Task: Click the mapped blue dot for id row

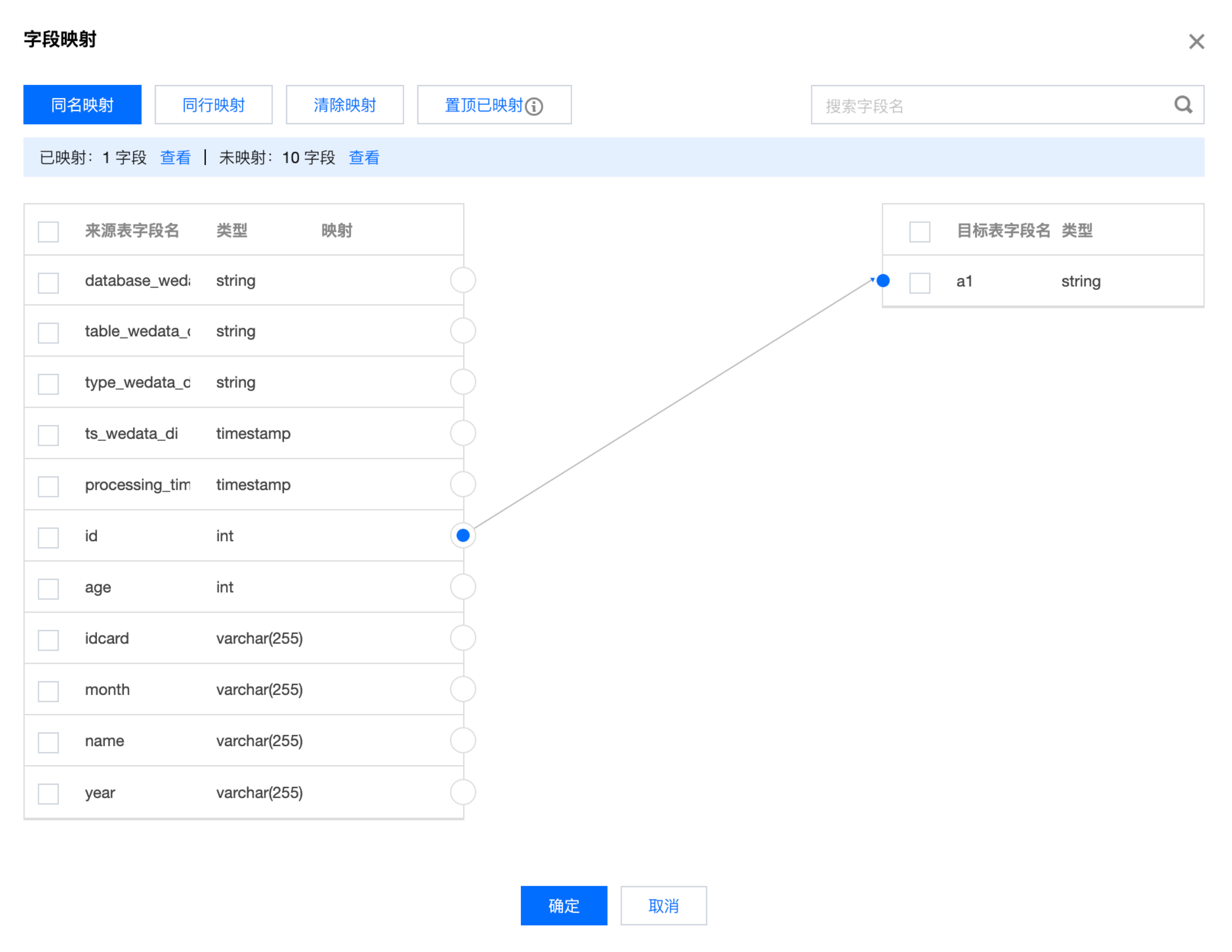Action: tap(463, 535)
